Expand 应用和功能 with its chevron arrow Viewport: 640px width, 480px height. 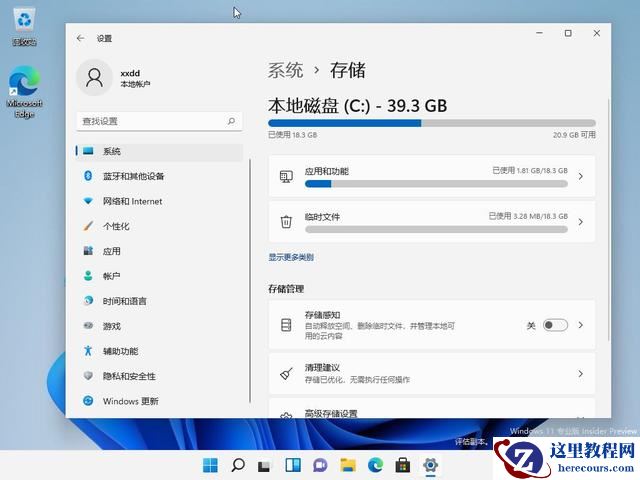(x=580, y=176)
